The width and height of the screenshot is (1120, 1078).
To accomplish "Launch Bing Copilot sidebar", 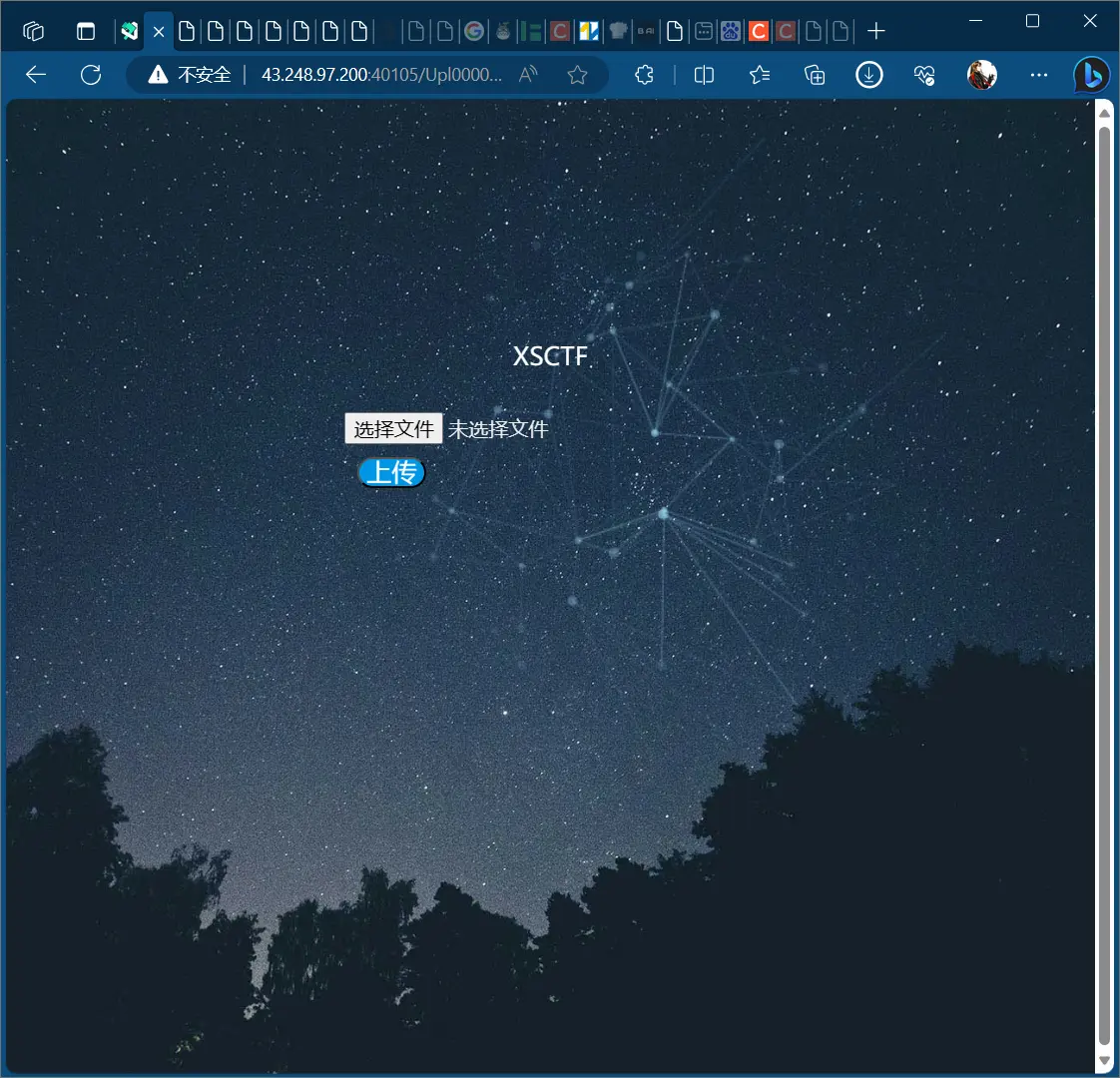I will click(x=1091, y=75).
